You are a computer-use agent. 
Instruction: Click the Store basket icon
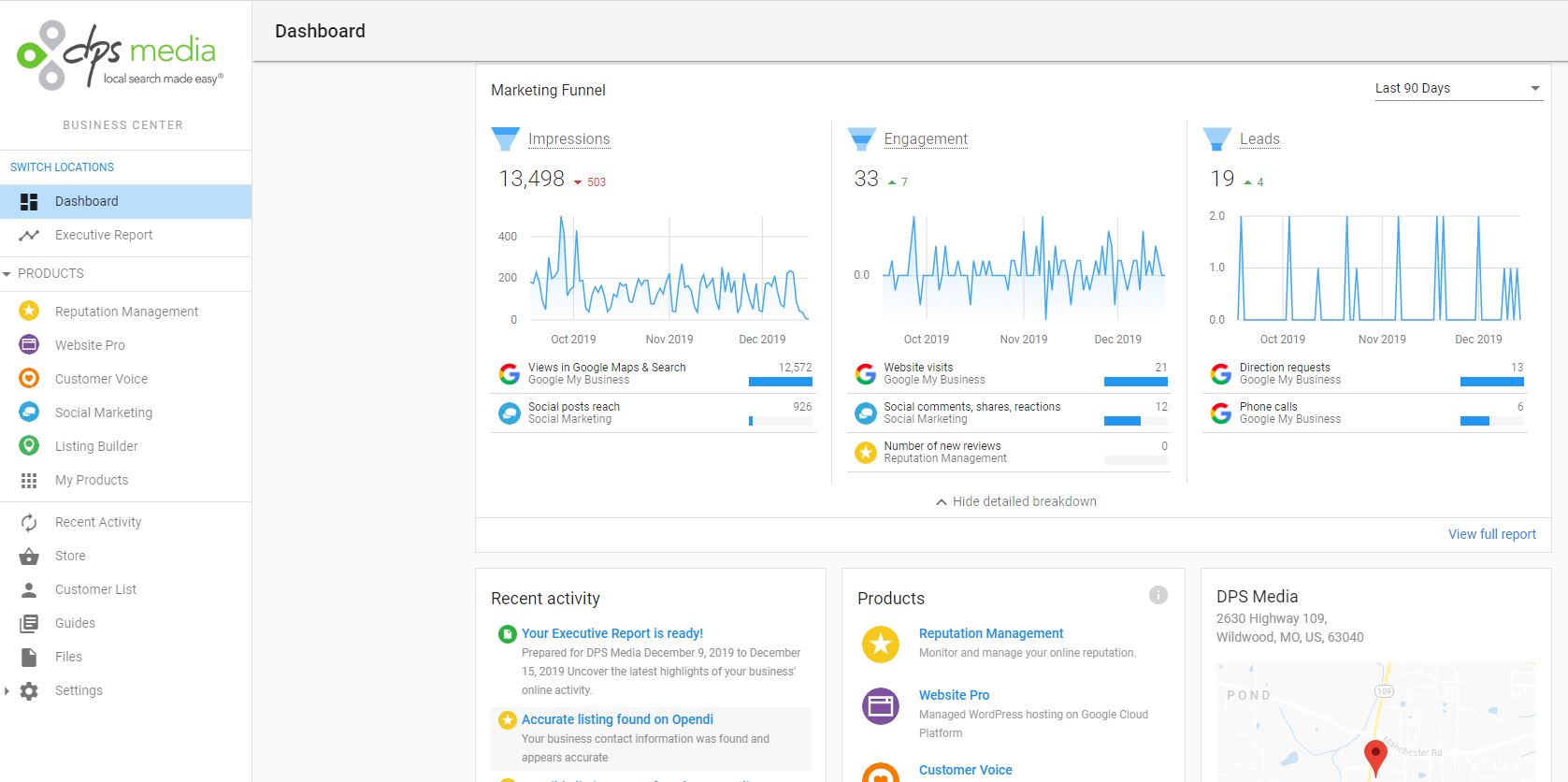pos(29,556)
